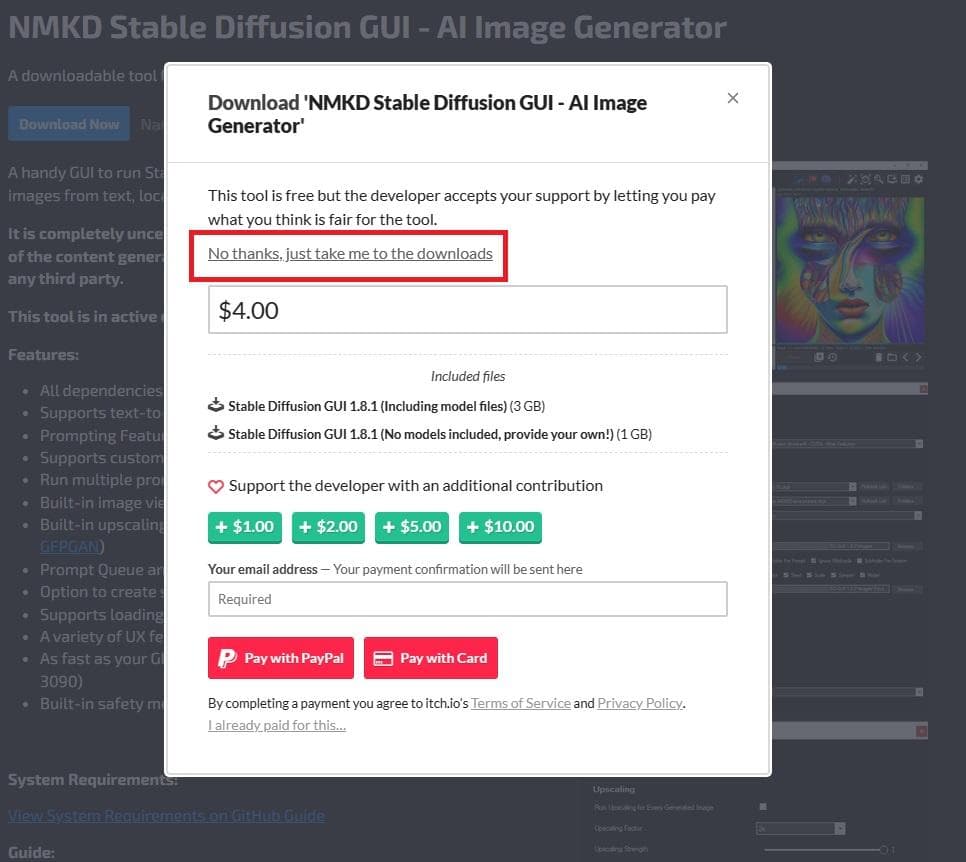The width and height of the screenshot is (966, 862).
Task: Add a $1.00 contribution
Action: 245,527
